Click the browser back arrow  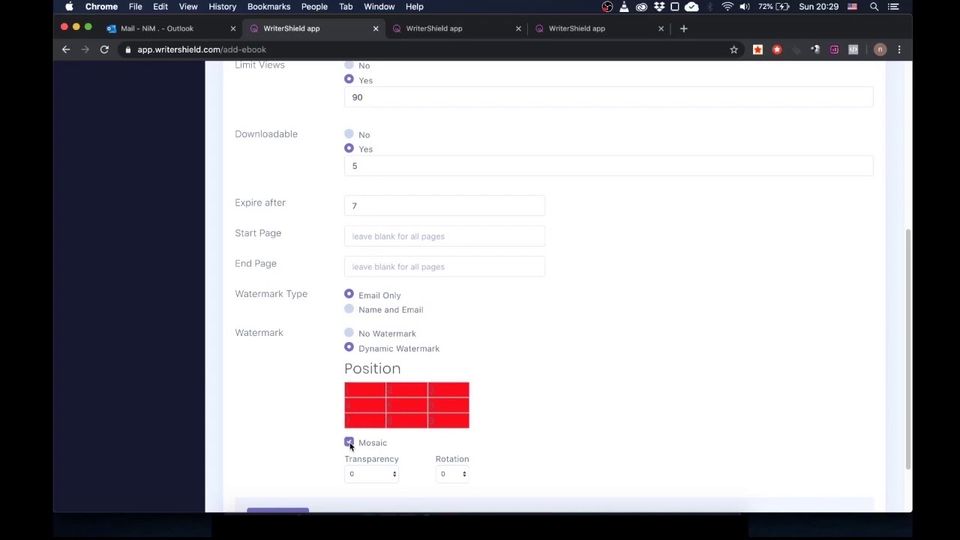point(66,50)
